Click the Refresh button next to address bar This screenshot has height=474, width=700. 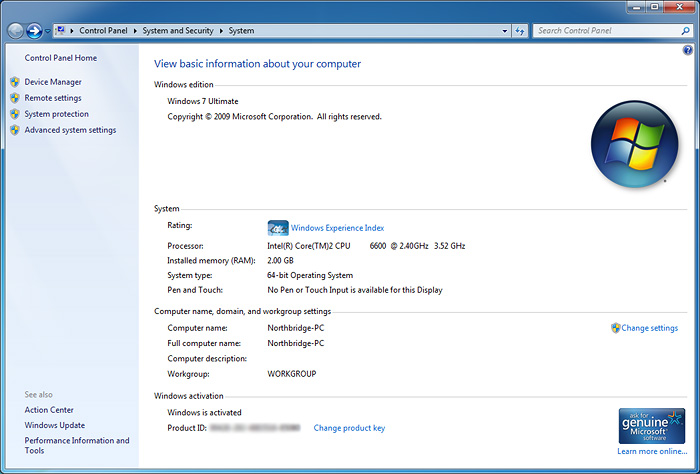tap(520, 31)
